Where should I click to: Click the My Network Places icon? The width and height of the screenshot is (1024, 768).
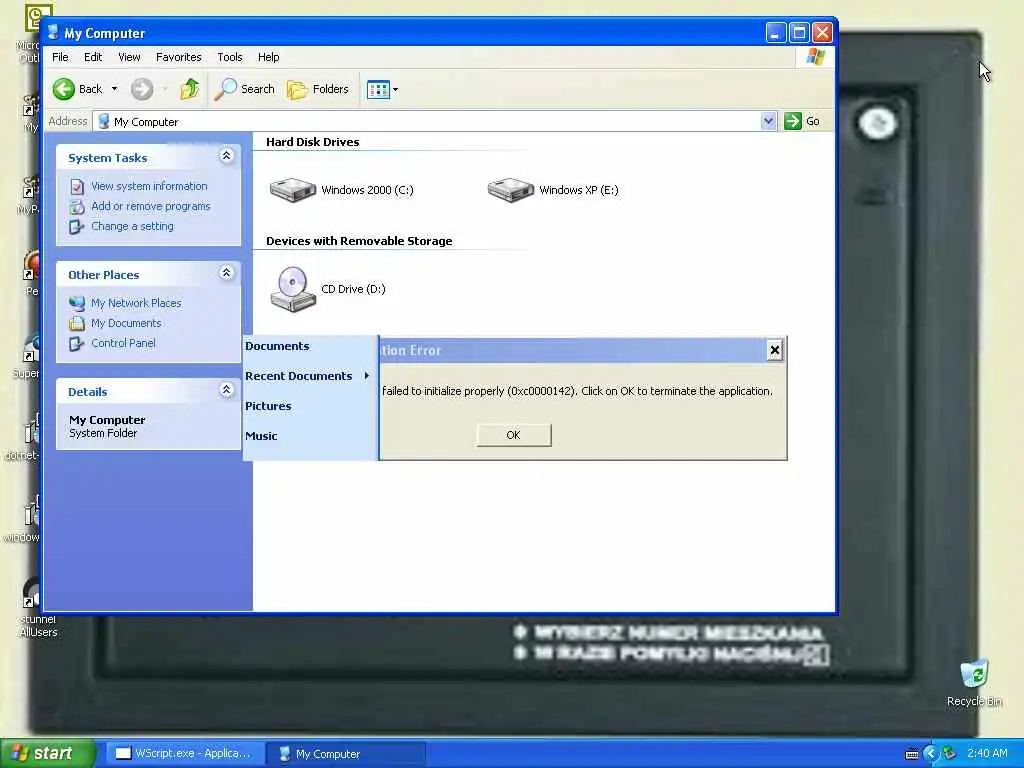pyautogui.click(x=76, y=304)
